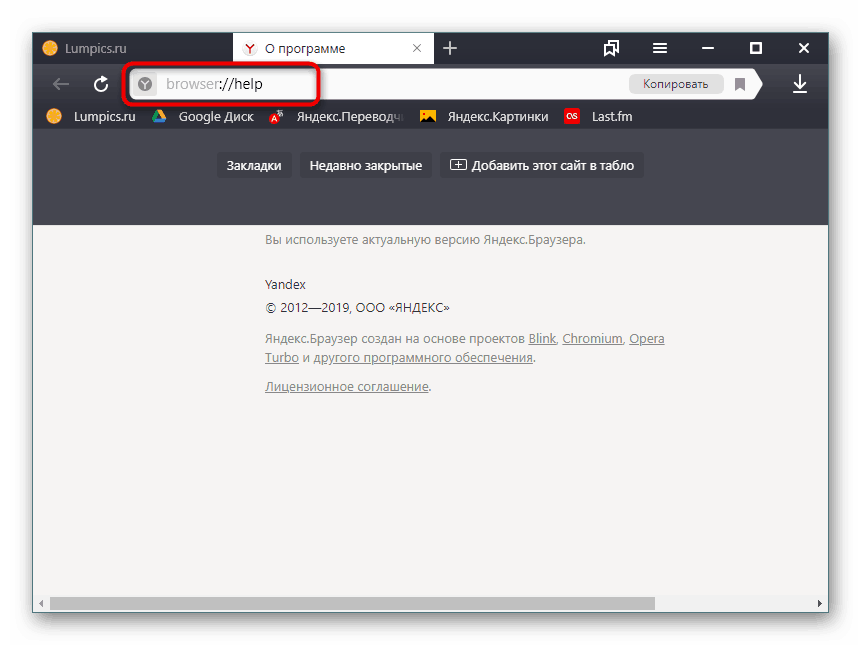Reload the current page
The width and height of the screenshot is (861, 645).
point(100,85)
